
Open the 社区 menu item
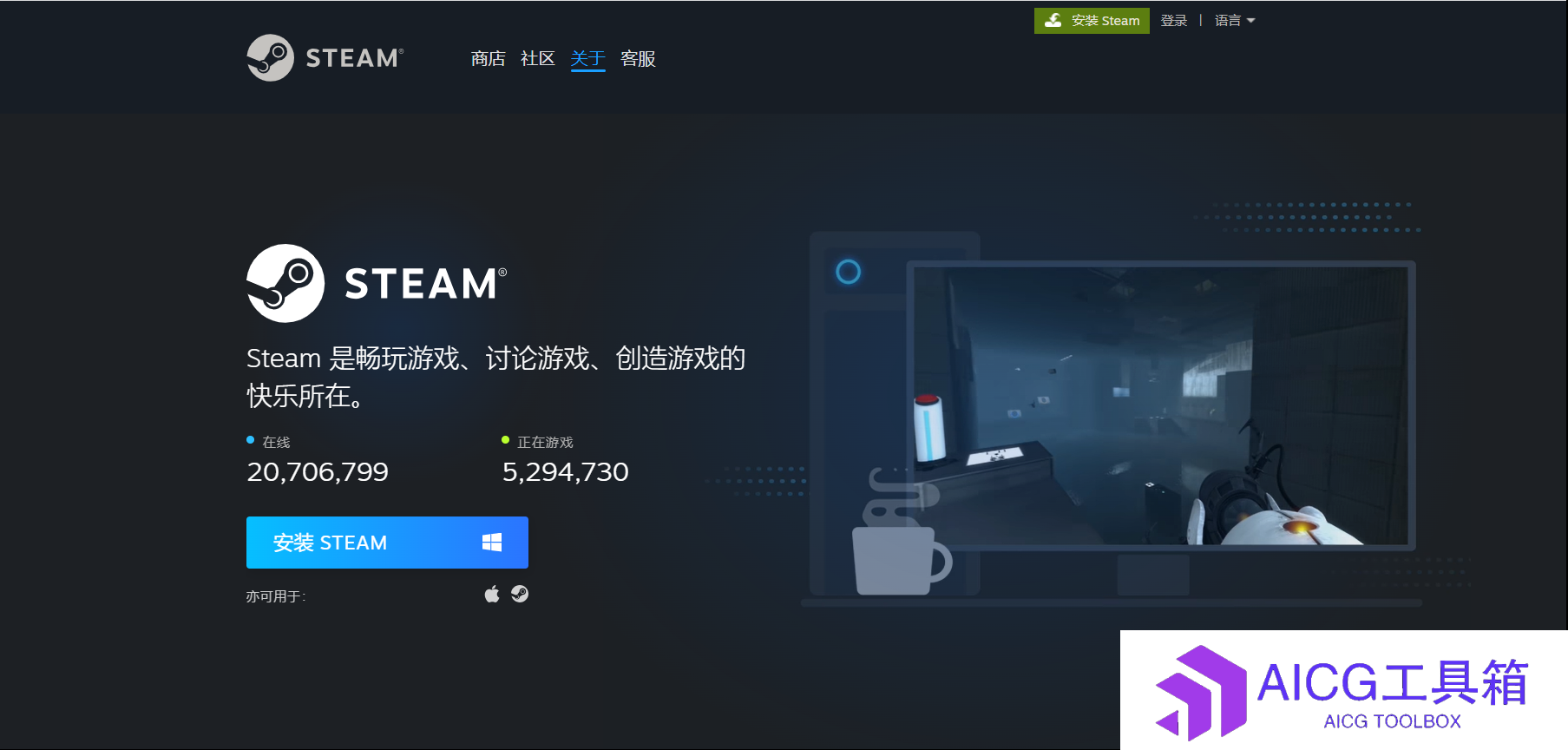click(537, 58)
